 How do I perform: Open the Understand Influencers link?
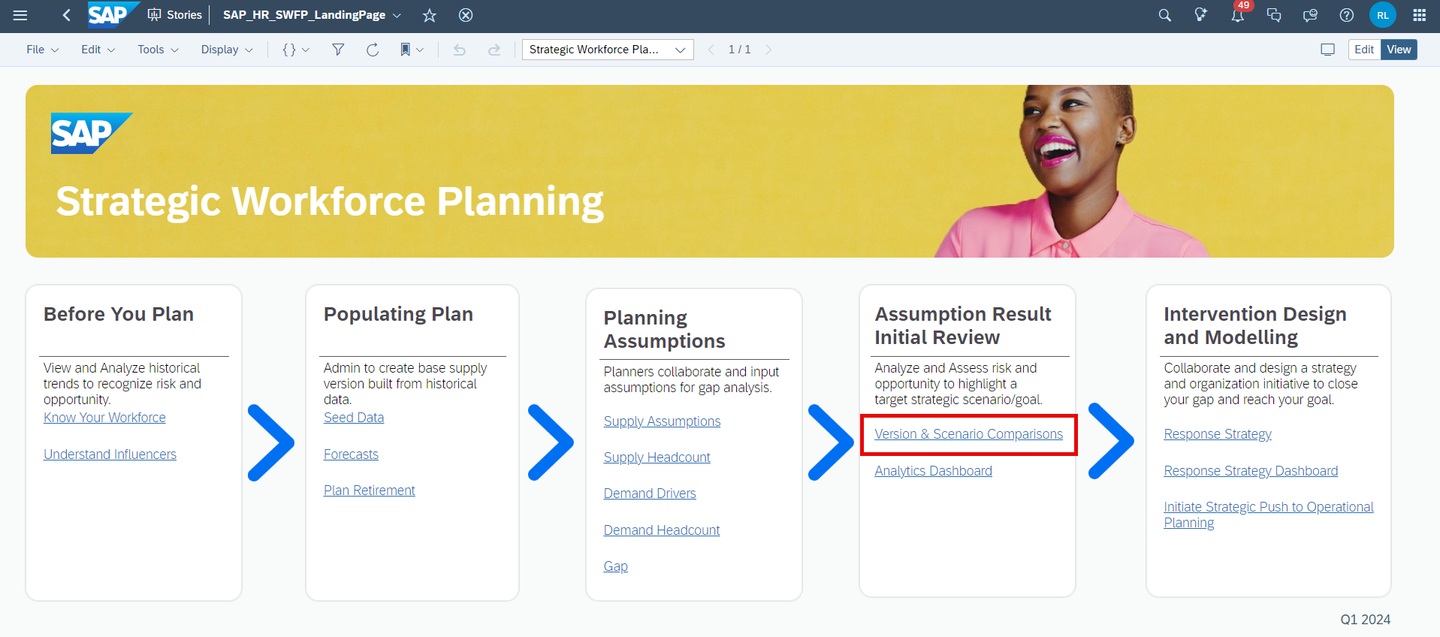tap(110, 454)
